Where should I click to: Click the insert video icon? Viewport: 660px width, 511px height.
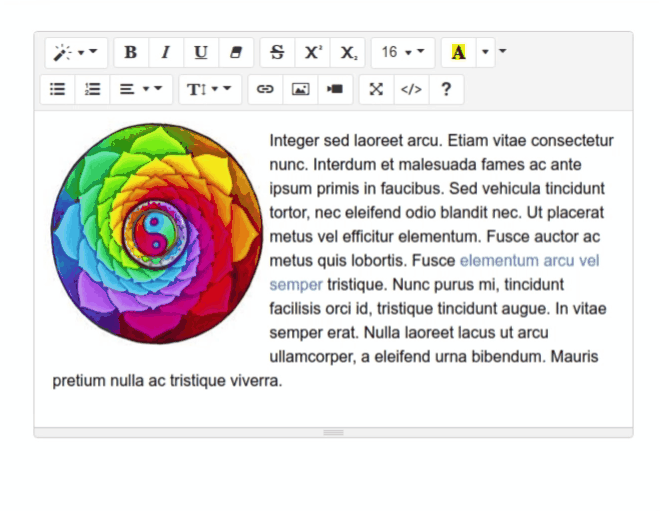pos(335,89)
